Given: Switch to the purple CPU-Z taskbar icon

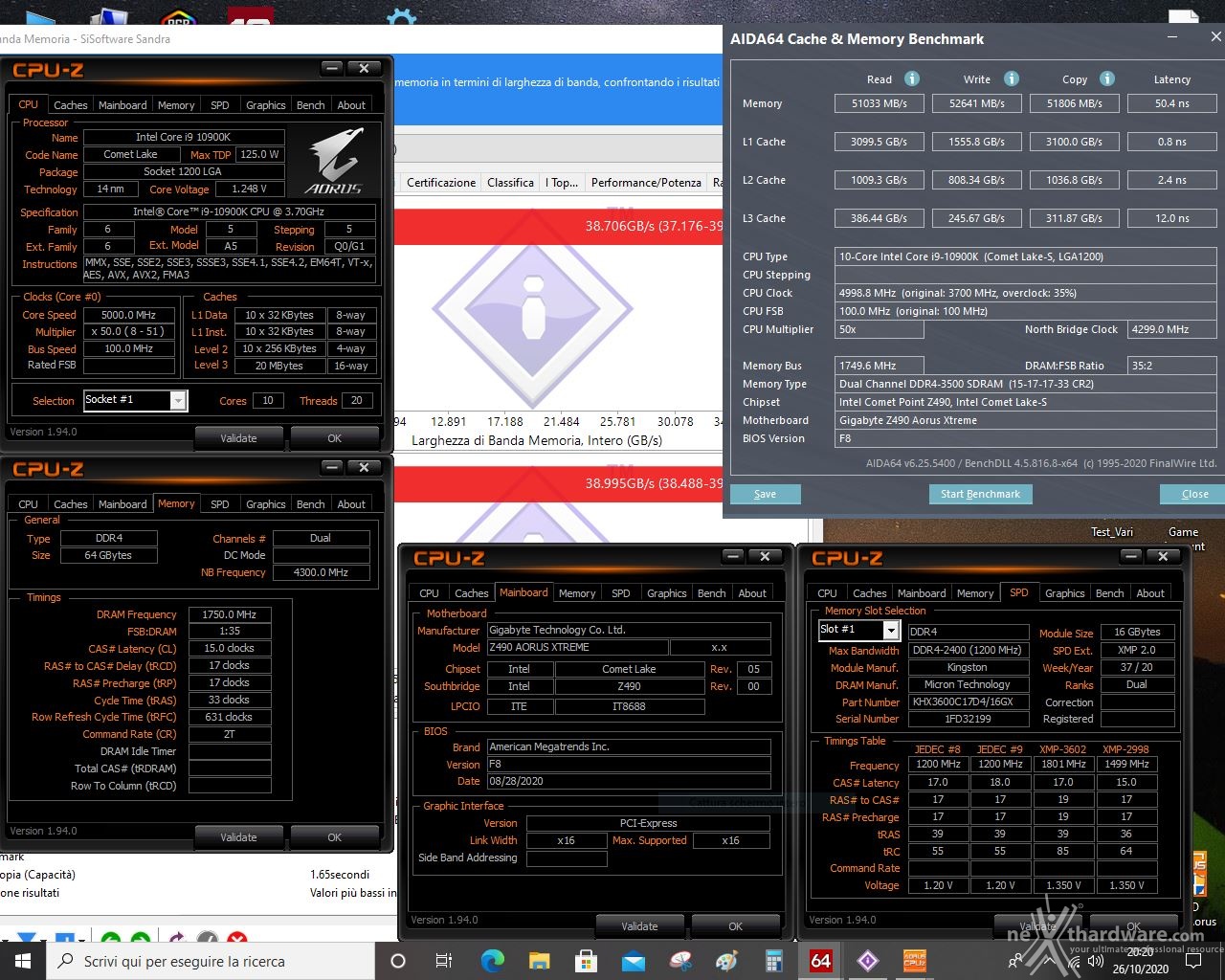Looking at the screenshot, I should coord(868,961).
